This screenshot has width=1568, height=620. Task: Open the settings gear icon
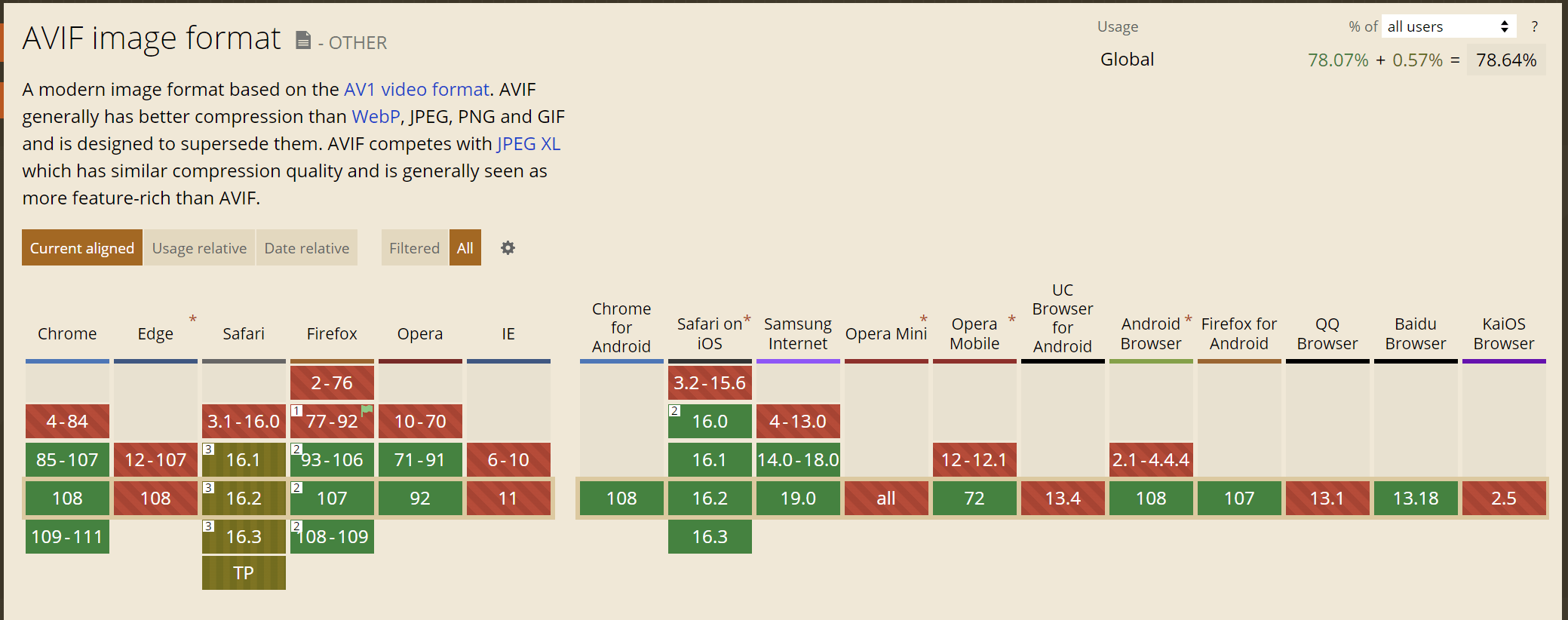tap(508, 248)
